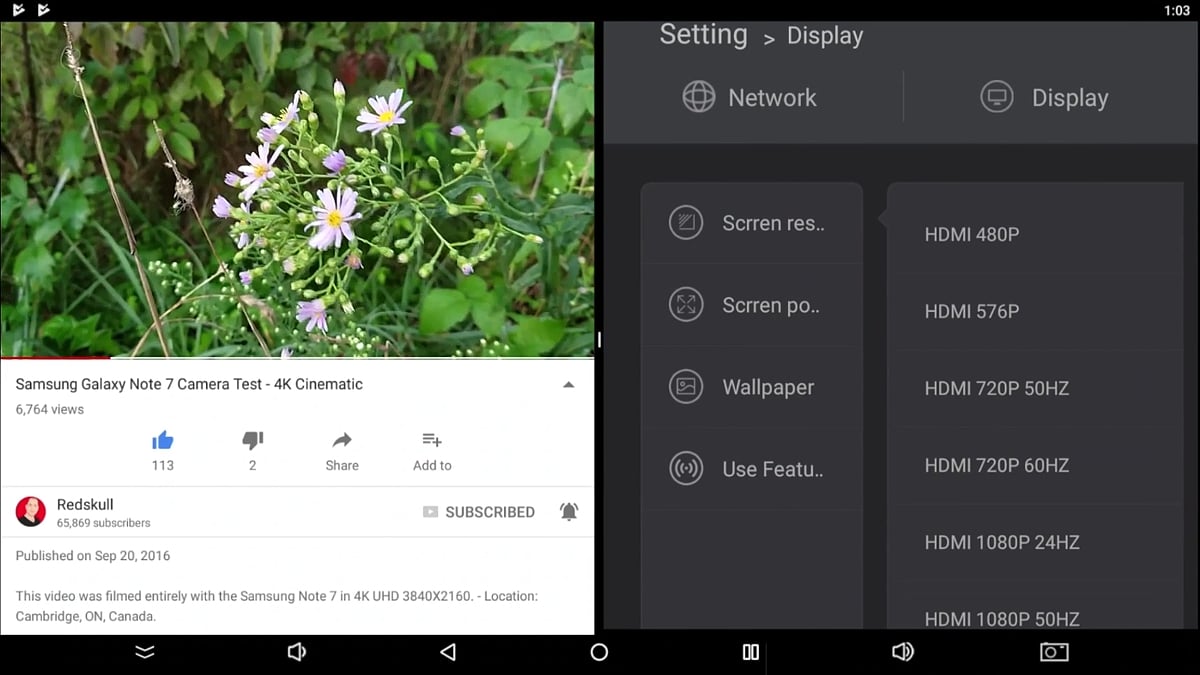Click the 65,869 subscribers text
Screen dimensions: 1200x675
point(104,523)
